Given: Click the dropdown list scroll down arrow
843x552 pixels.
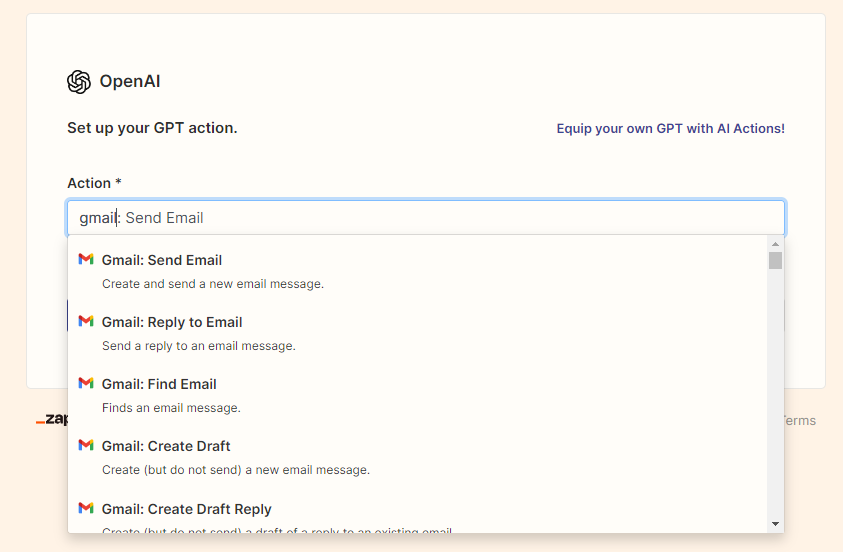Looking at the screenshot, I should pyautogui.click(x=775, y=524).
